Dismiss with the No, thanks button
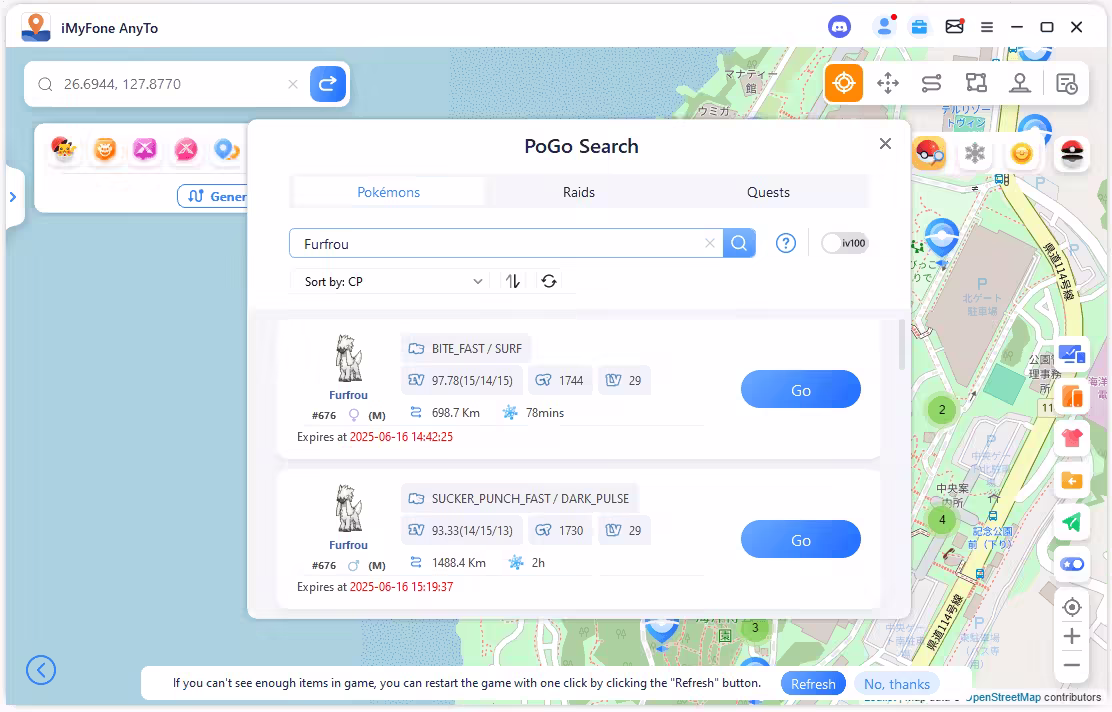The height and width of the screenshot is (712, 1112). click(896, 684)
